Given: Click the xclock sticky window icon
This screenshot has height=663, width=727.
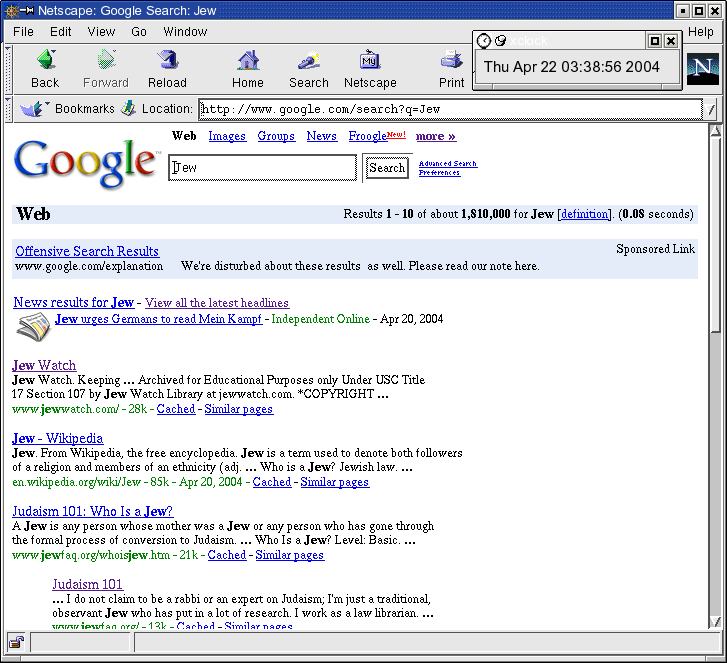Looking at the screenshot, I should 500,41.
